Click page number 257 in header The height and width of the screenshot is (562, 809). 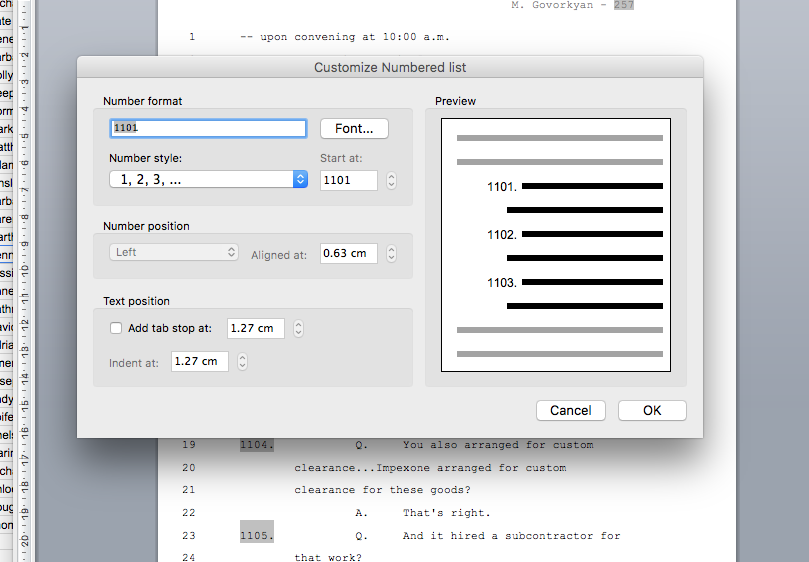pyautogui.click(x=624, y=5)
